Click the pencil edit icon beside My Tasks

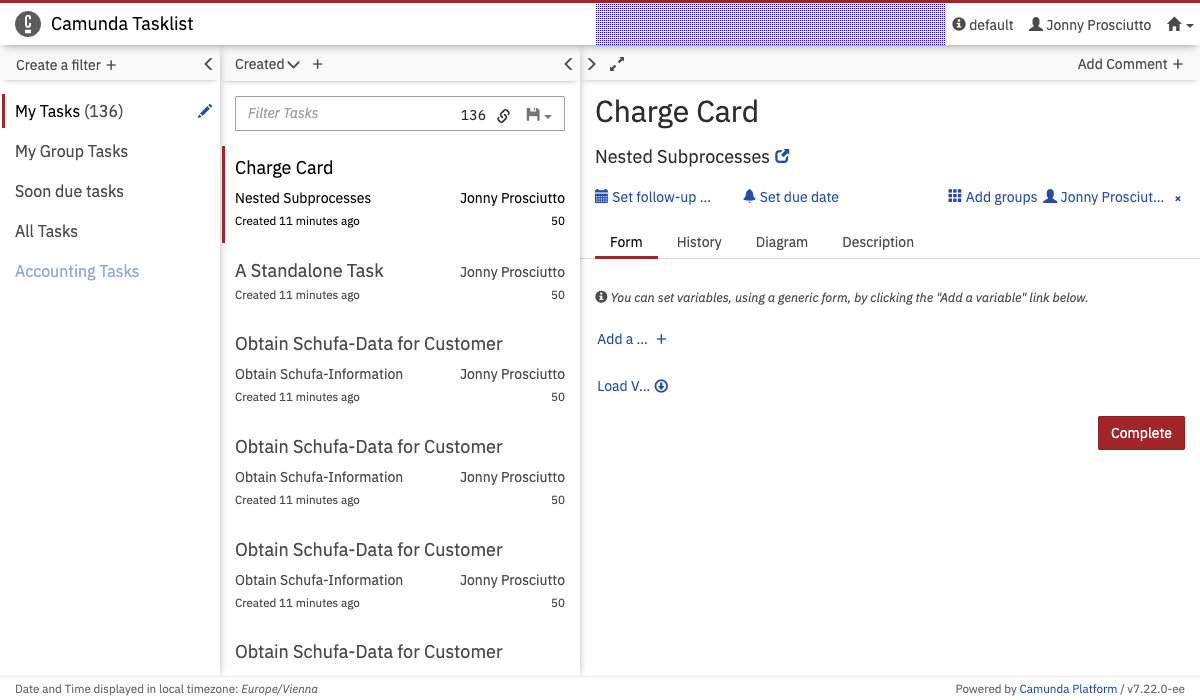(205, 111)
